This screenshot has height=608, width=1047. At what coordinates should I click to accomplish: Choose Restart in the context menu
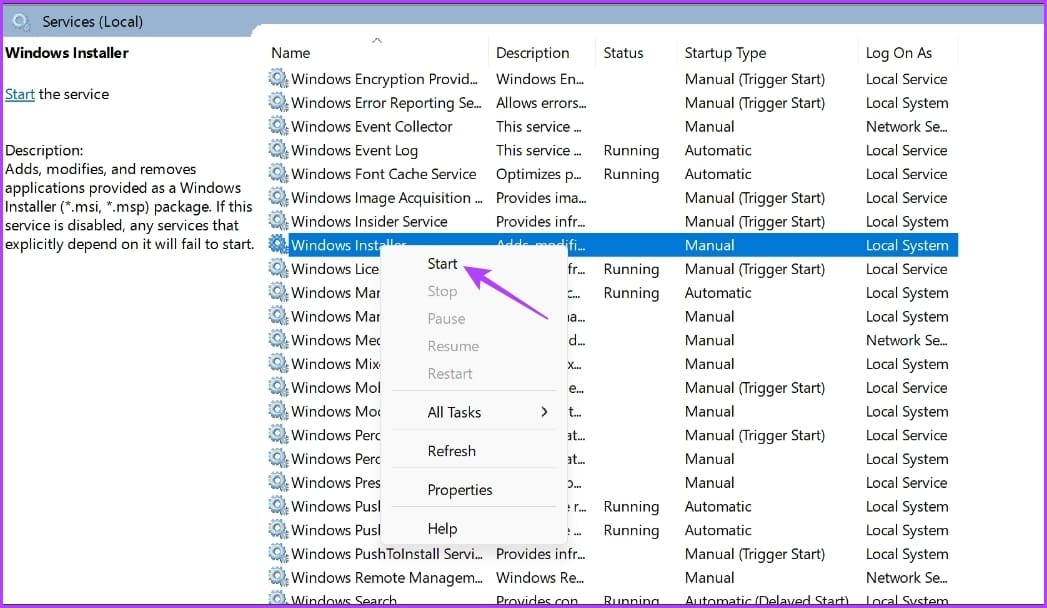click(449, 373)
